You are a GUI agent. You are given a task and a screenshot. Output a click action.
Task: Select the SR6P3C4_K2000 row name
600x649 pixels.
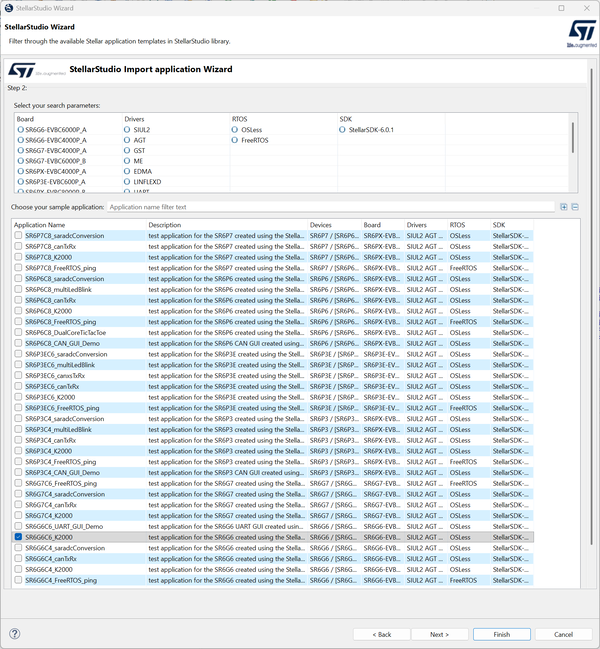coord(48,451)
